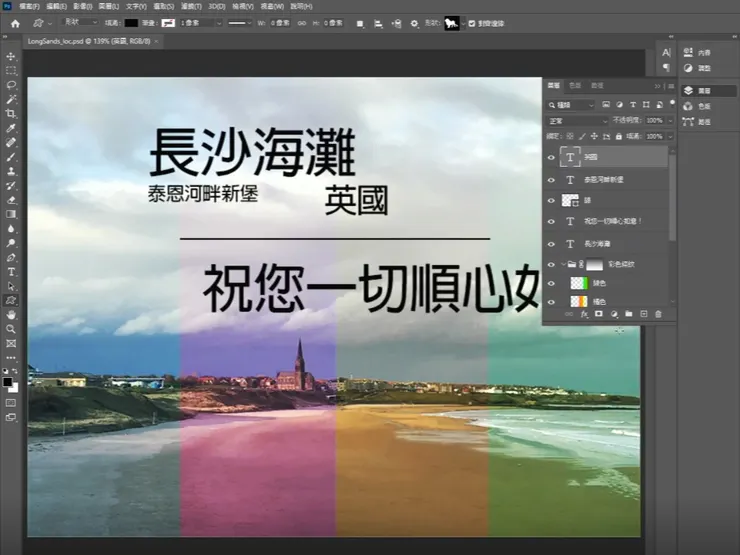Click the new adjustment layer icon
Screen dimensions: 740x555
point(614,314)
